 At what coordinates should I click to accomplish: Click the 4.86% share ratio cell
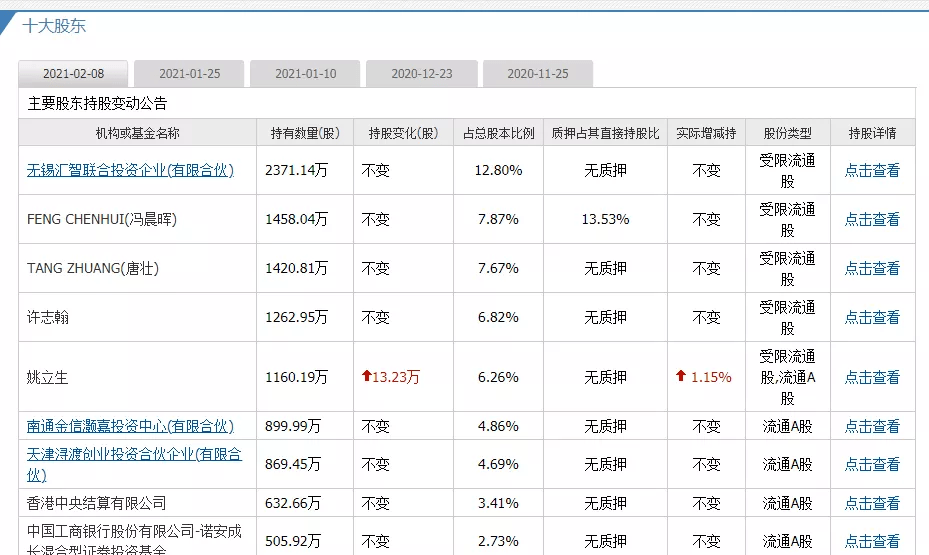(498, 426)
